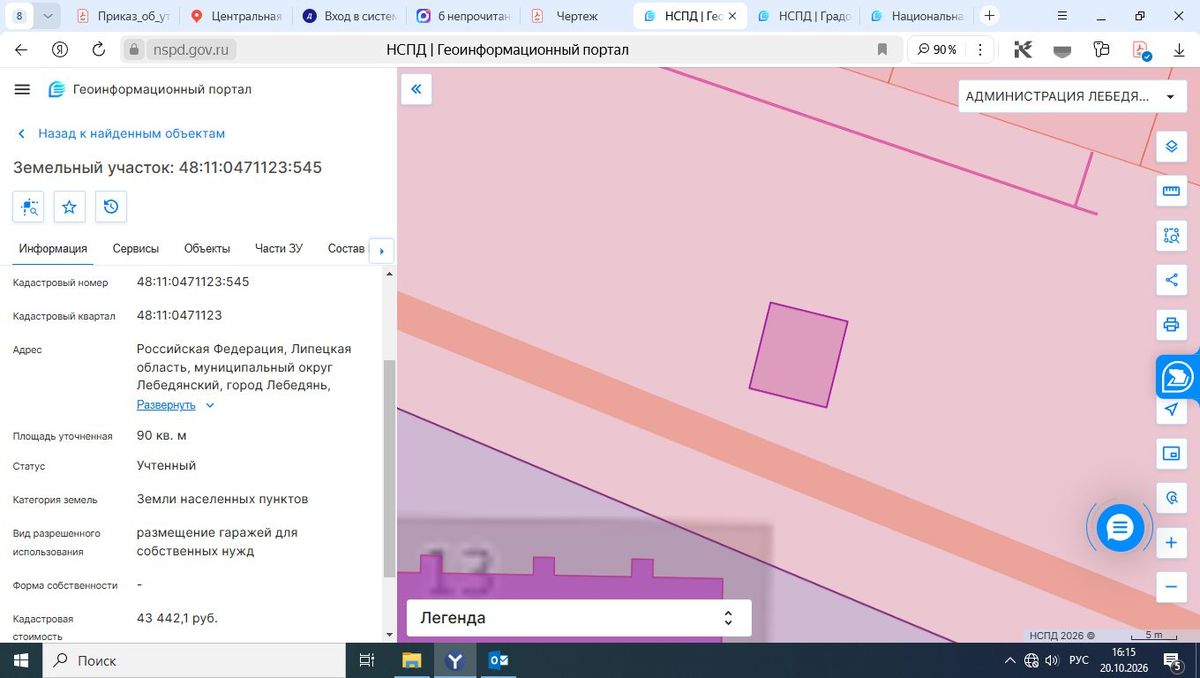The width and height of the screenshot is (1200, 678).
Task: Locate my position on the map
Action: pos(1171,410)
